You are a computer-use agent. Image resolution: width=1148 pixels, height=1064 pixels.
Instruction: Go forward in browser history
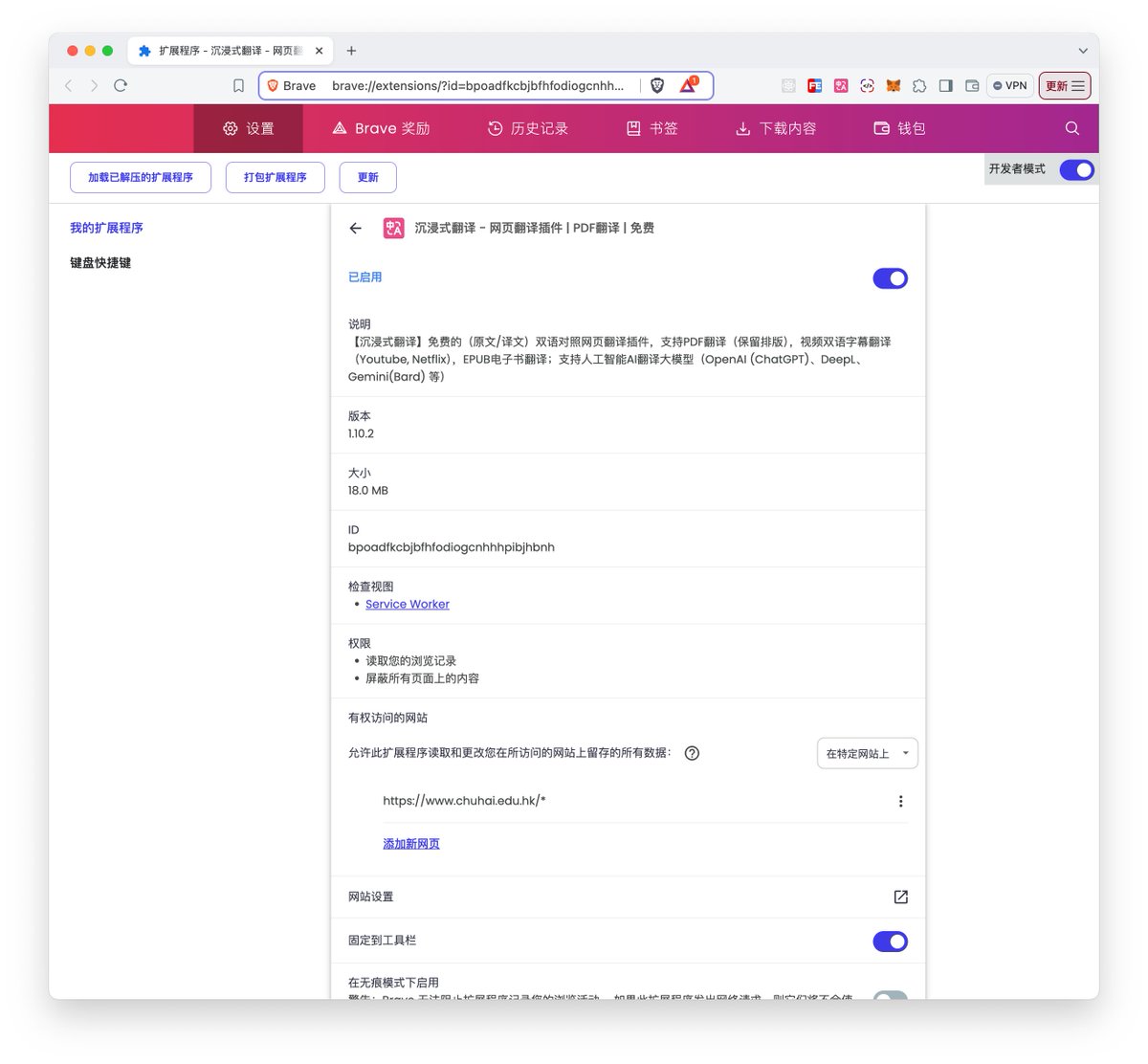(94, 85)
